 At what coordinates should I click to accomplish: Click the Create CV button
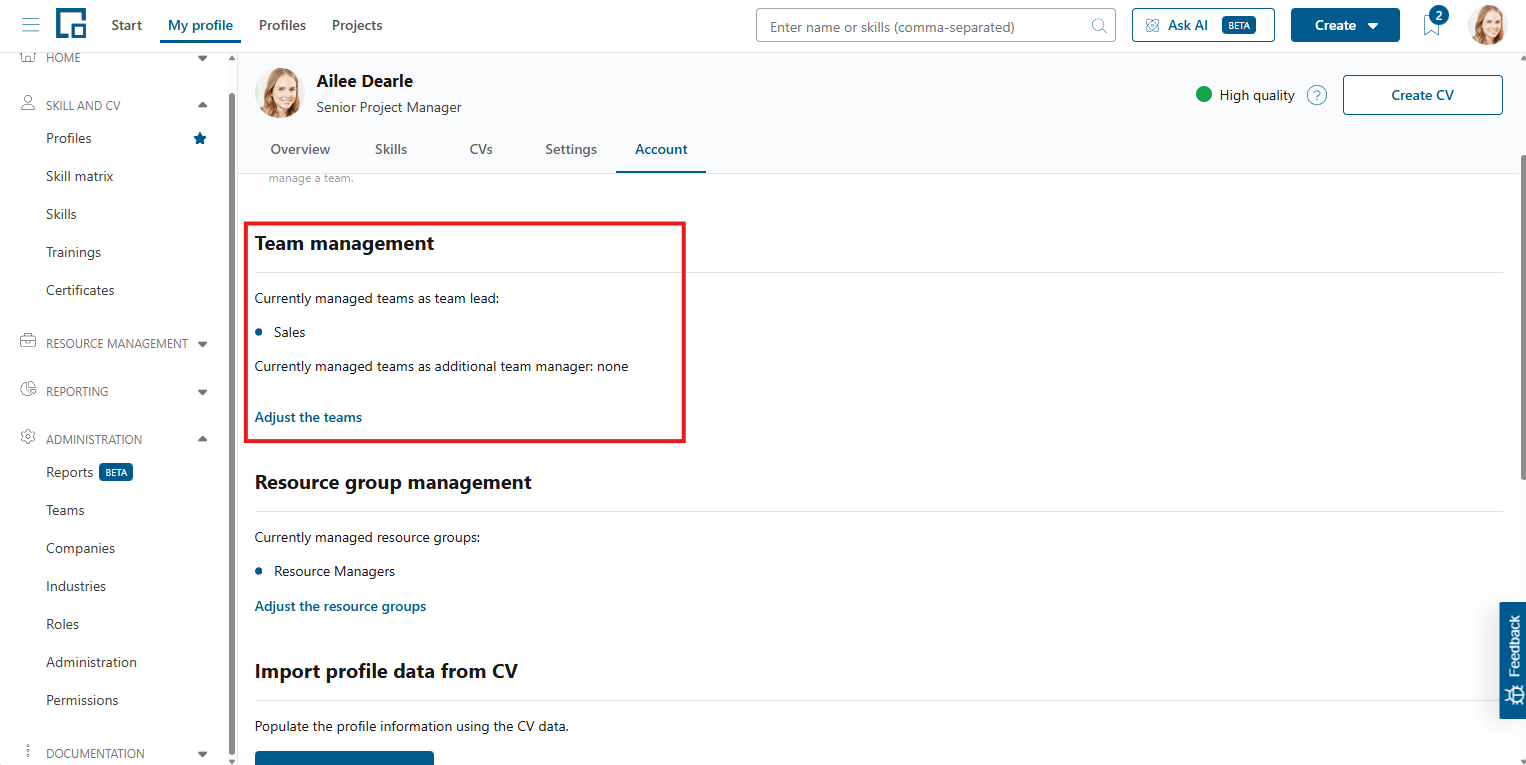coord(1422,95)
